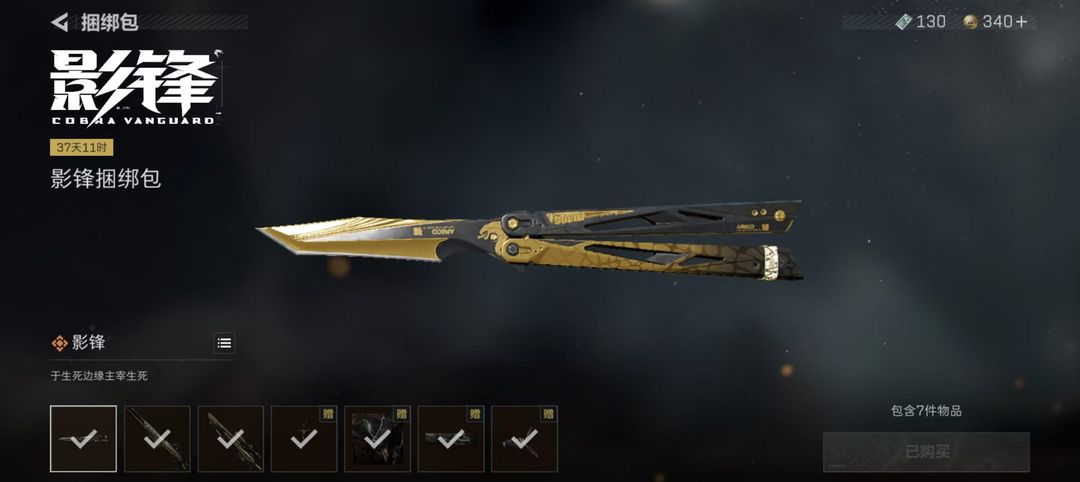Tap the 37天11时 countdown badge
This screenshot has width=1080, height=482.
pos(81,148)
